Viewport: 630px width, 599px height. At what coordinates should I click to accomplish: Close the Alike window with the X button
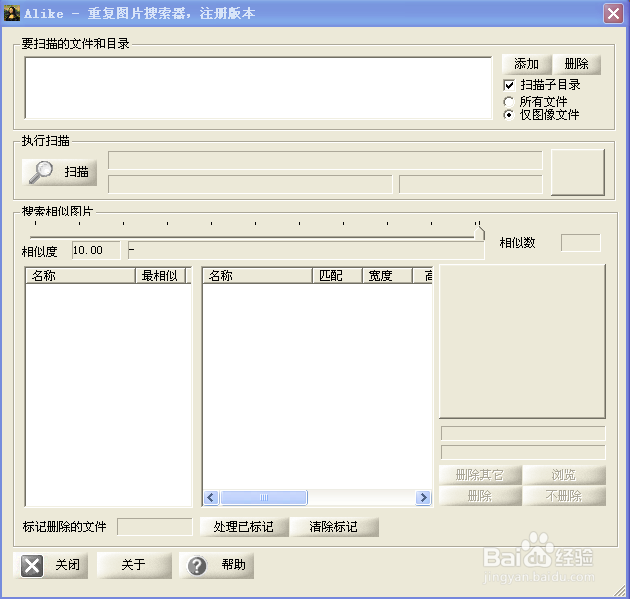[x=613, y=14]
